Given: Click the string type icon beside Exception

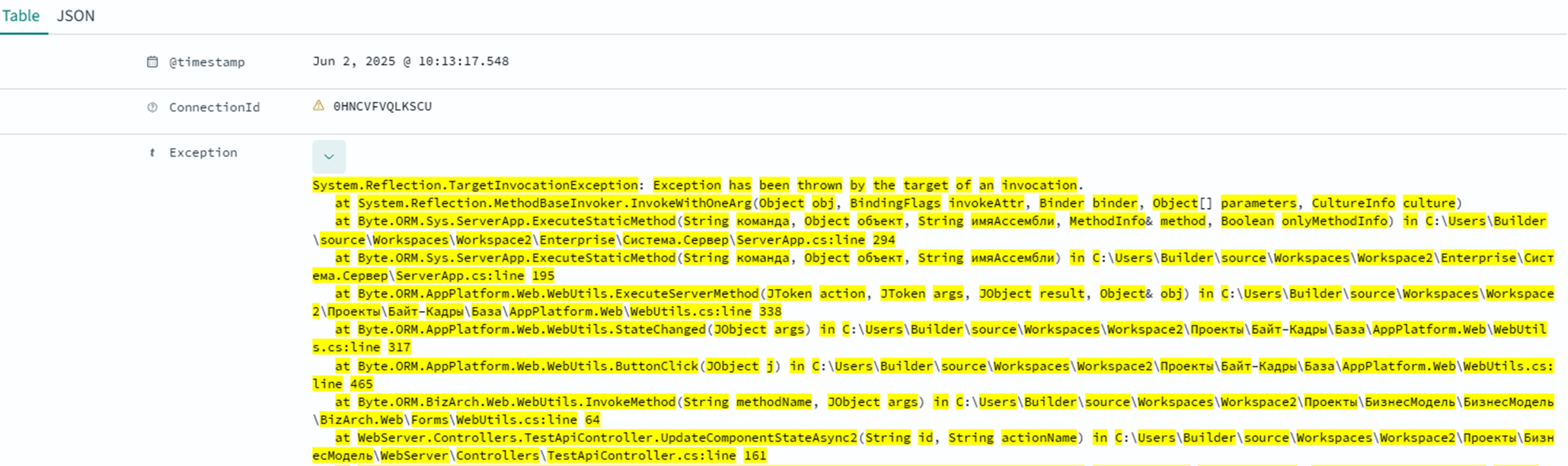Looking at the screenshot, I should (x=153, y=153).
